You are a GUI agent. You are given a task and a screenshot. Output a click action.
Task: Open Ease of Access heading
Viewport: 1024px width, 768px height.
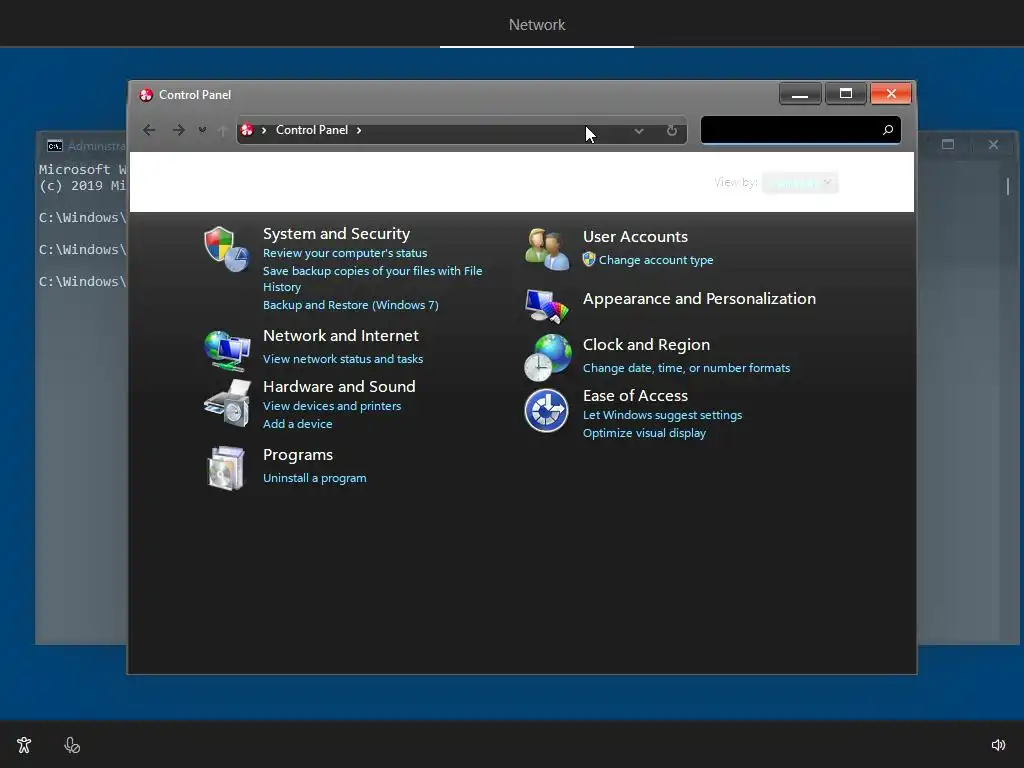[x=635, y=396]
